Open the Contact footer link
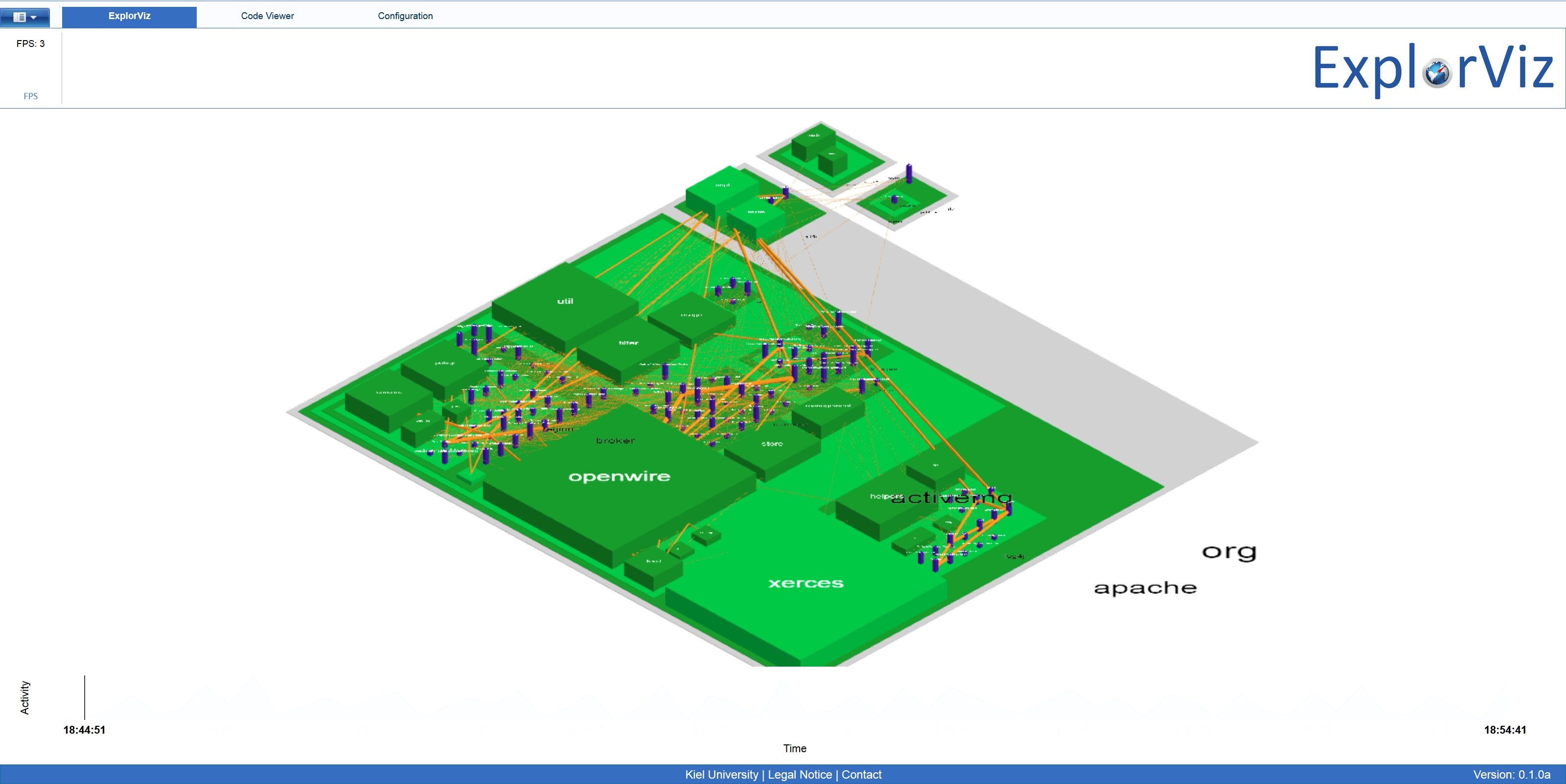1566x784 pixels. click(861, 774)
